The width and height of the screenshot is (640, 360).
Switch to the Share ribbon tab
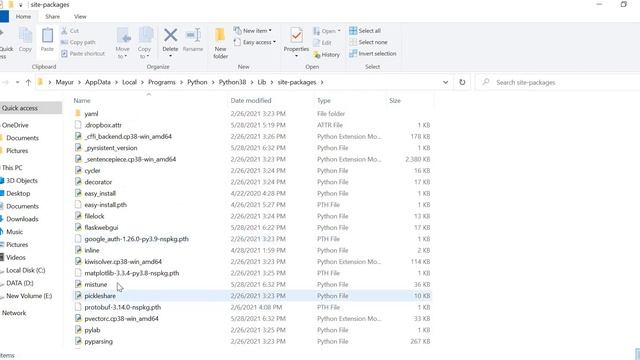[x=52, y=16]
